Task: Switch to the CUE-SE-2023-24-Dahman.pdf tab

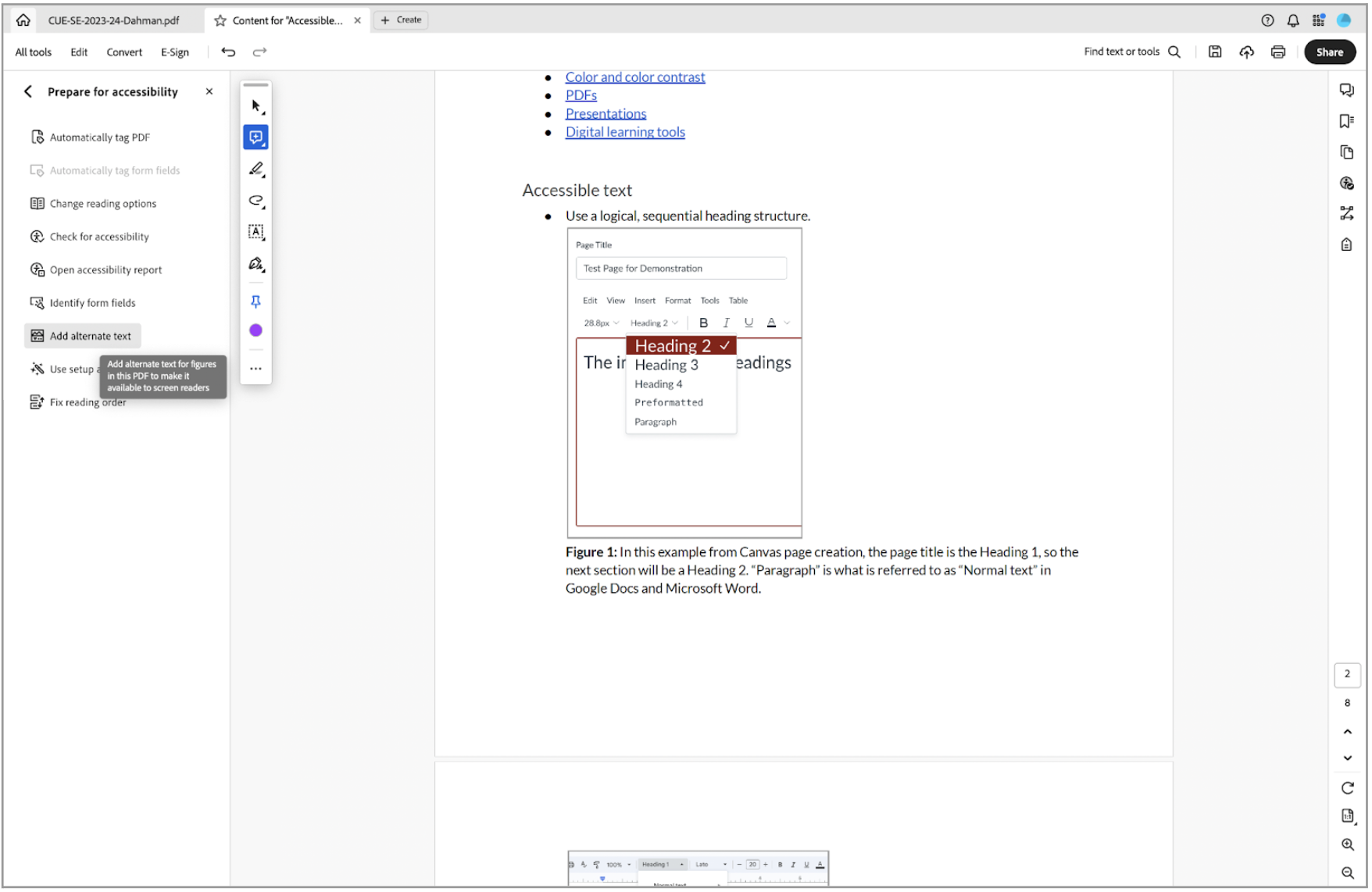Action: point(113,20)
